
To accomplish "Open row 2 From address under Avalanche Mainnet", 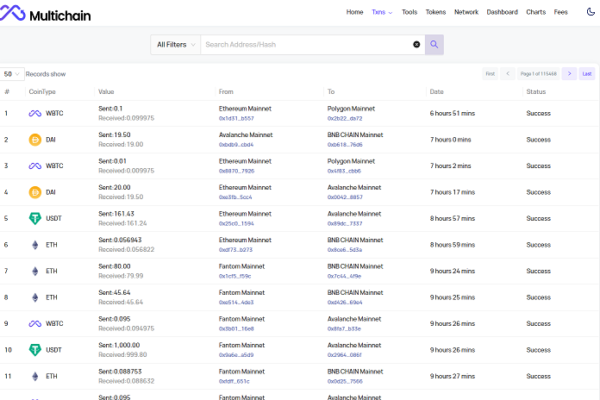I will click(236, 145).
